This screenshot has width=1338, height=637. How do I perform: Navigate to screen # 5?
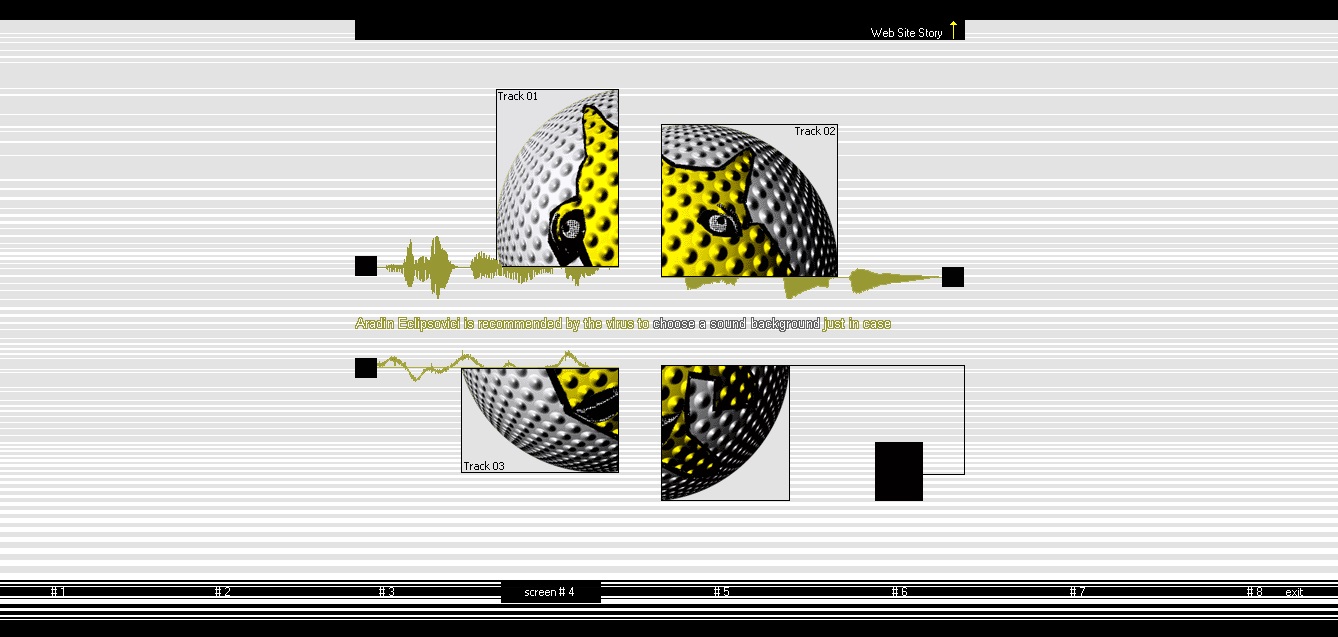[x=721, y=592]
